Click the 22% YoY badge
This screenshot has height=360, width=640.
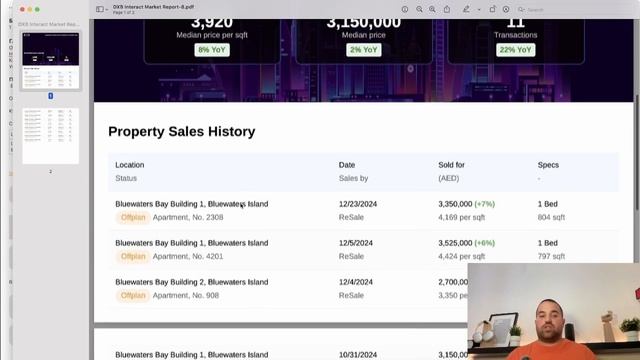click(516, 50)
